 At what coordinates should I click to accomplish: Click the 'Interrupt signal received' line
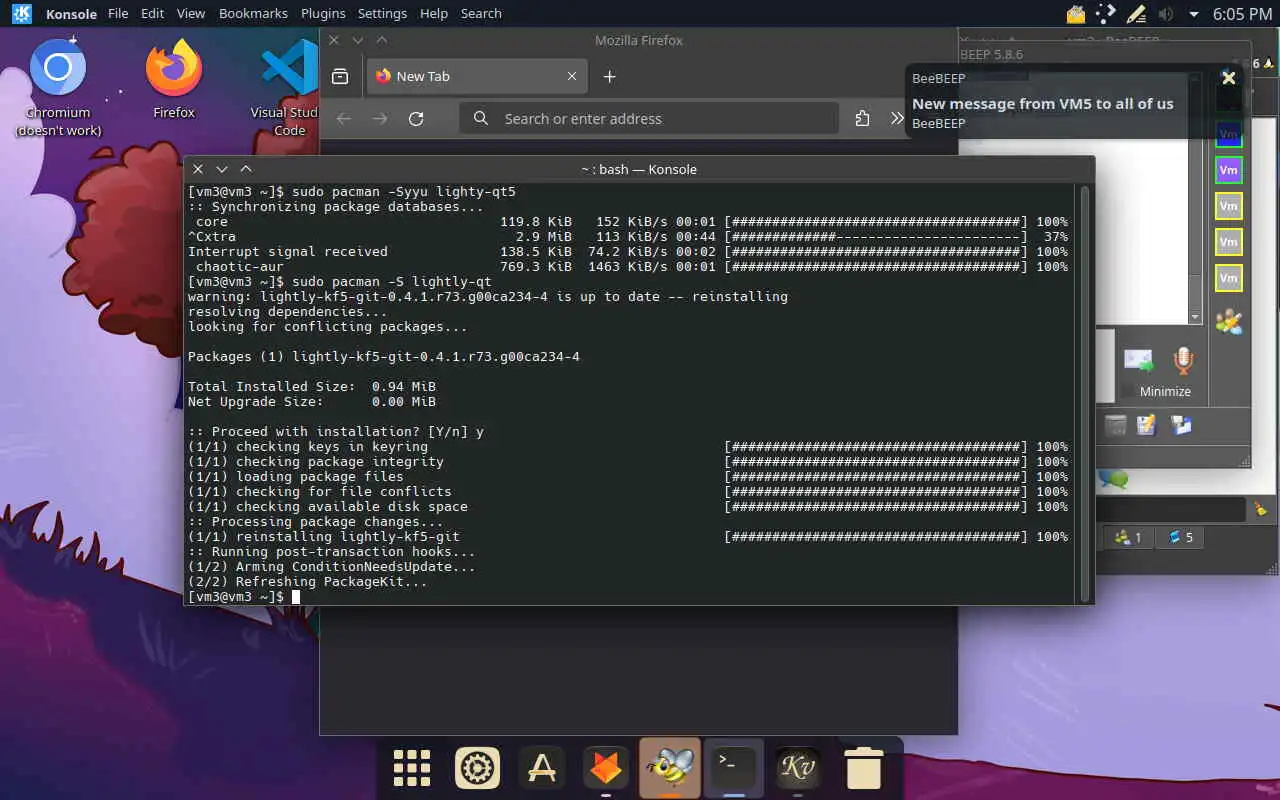[288, 252]
